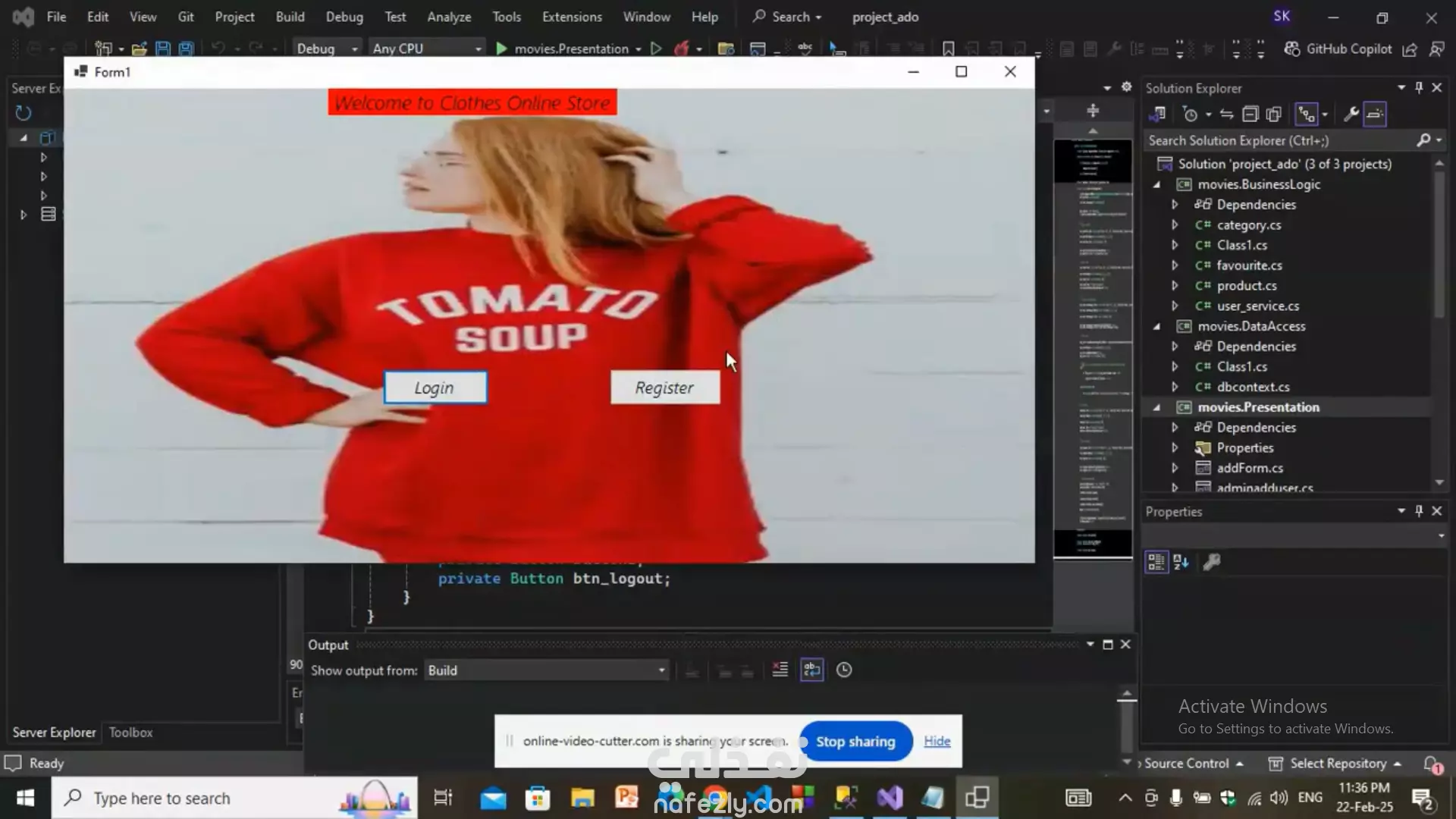This screenshot has width=1456, height=819.
Task: Open the Debug configuration dropdown
Action: (327, 49)
